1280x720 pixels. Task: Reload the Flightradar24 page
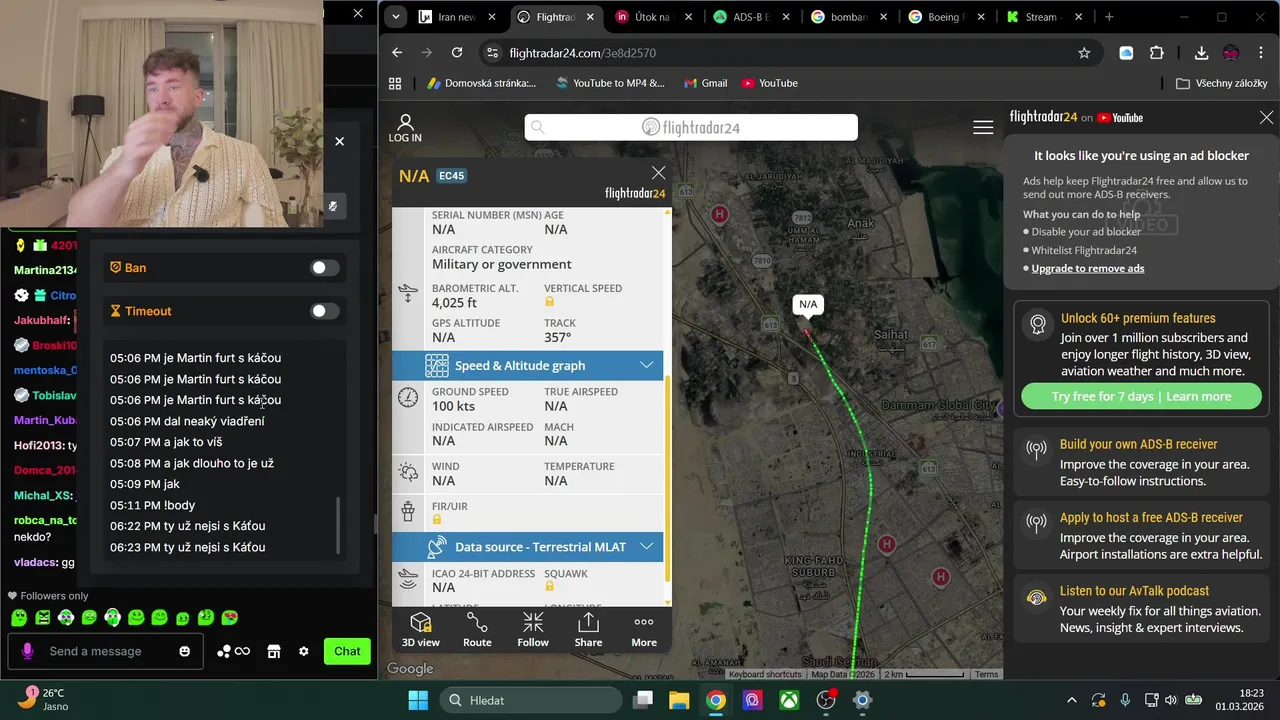[x=457, y=53]
